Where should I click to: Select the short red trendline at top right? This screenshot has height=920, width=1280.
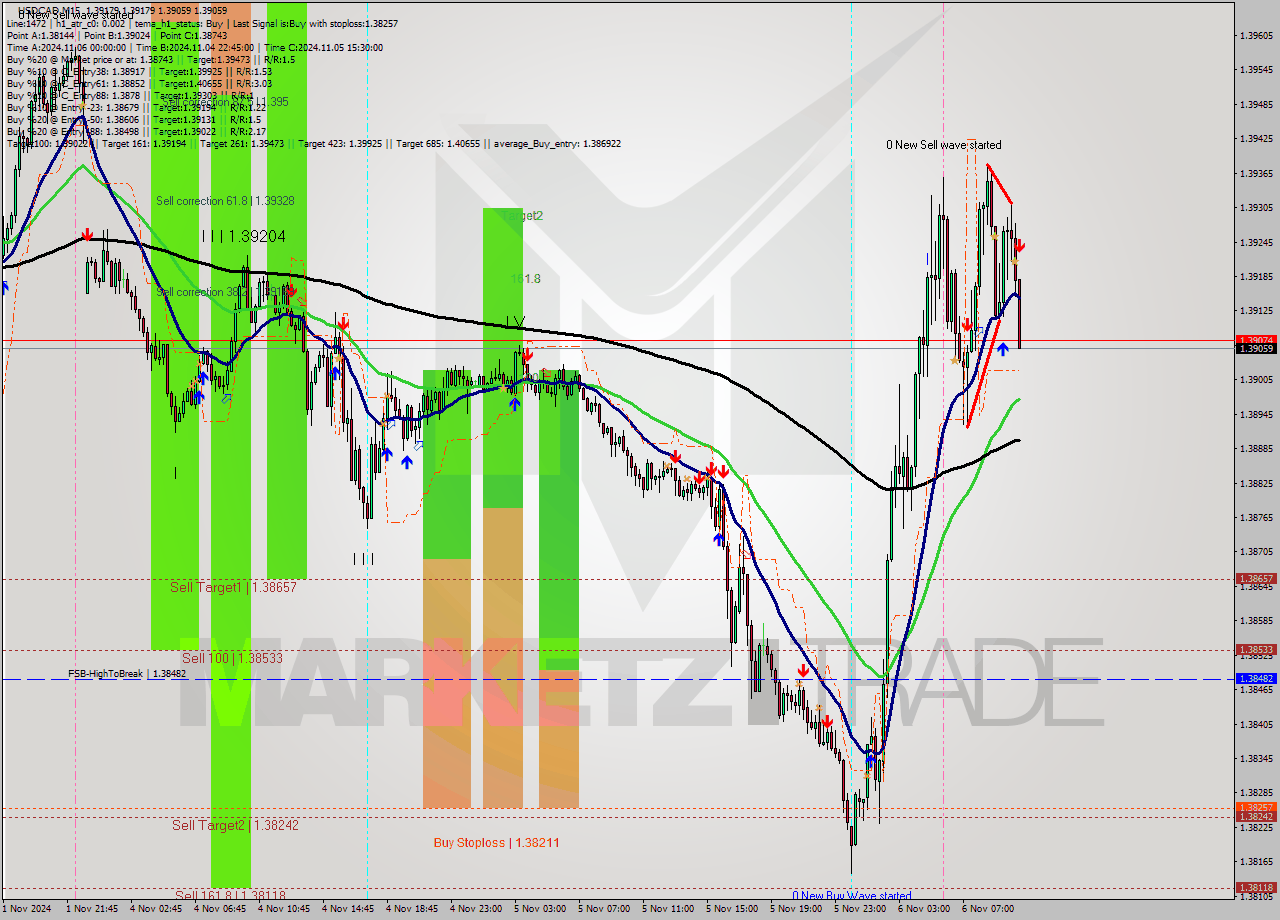coord(1000,184)
